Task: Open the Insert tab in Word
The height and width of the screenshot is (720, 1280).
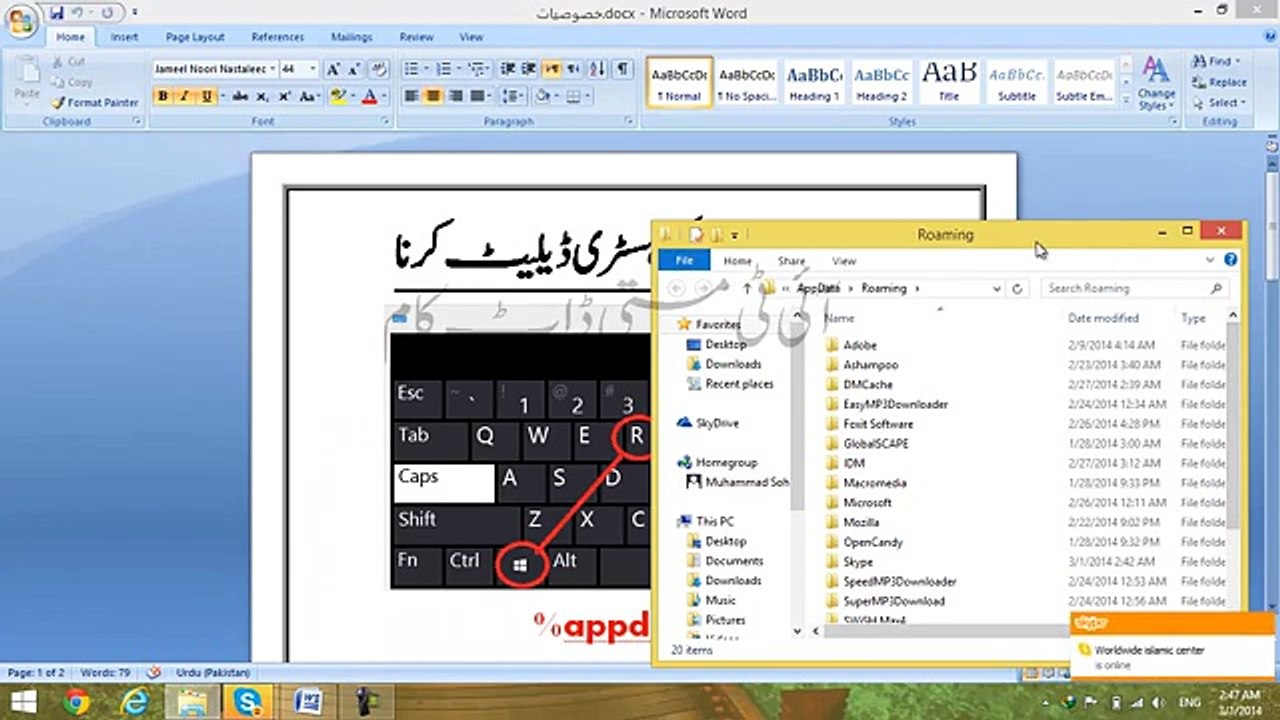Action: coord(124,37)
